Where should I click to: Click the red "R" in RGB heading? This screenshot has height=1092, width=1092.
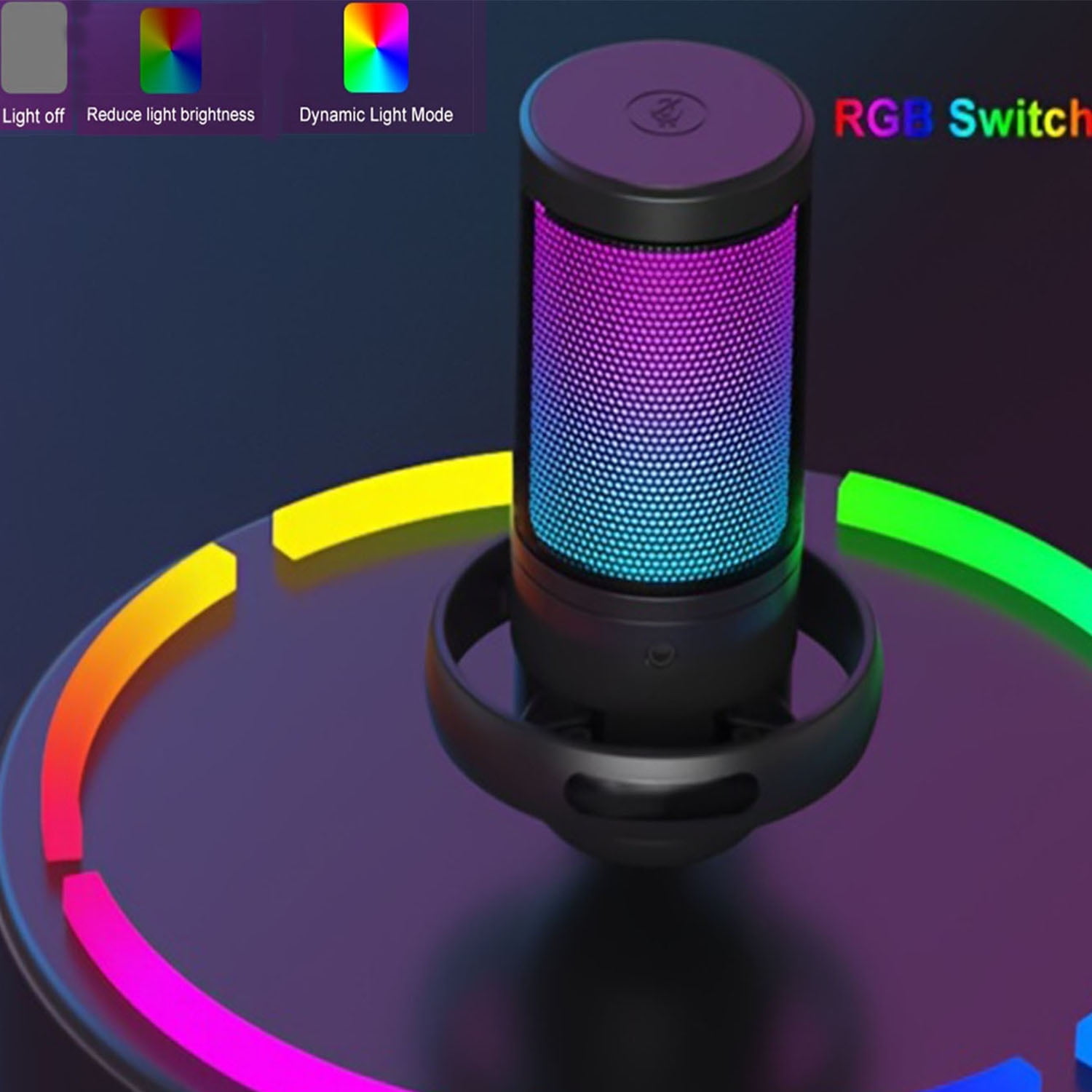pos(849,118)
